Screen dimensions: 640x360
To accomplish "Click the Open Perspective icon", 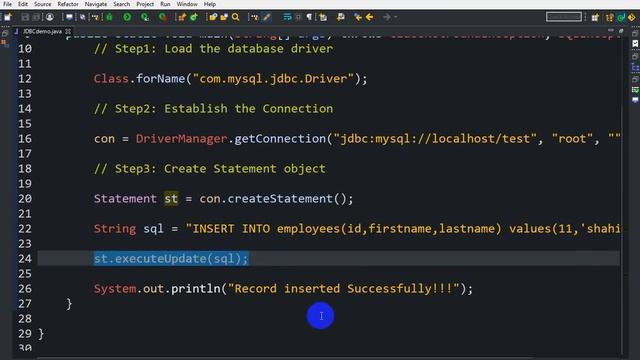I will click(595, 17).
